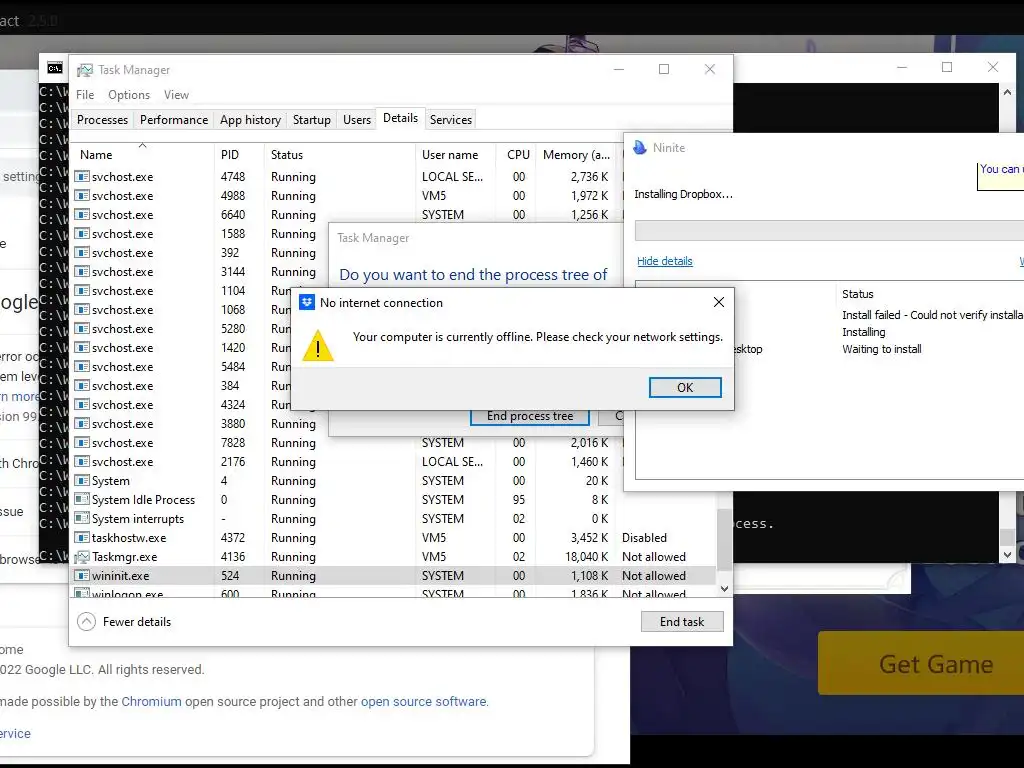Click the icon of svchost.exe PID 7828
This screenshot has height=768, width=1024.
click(x=82, y=442)
